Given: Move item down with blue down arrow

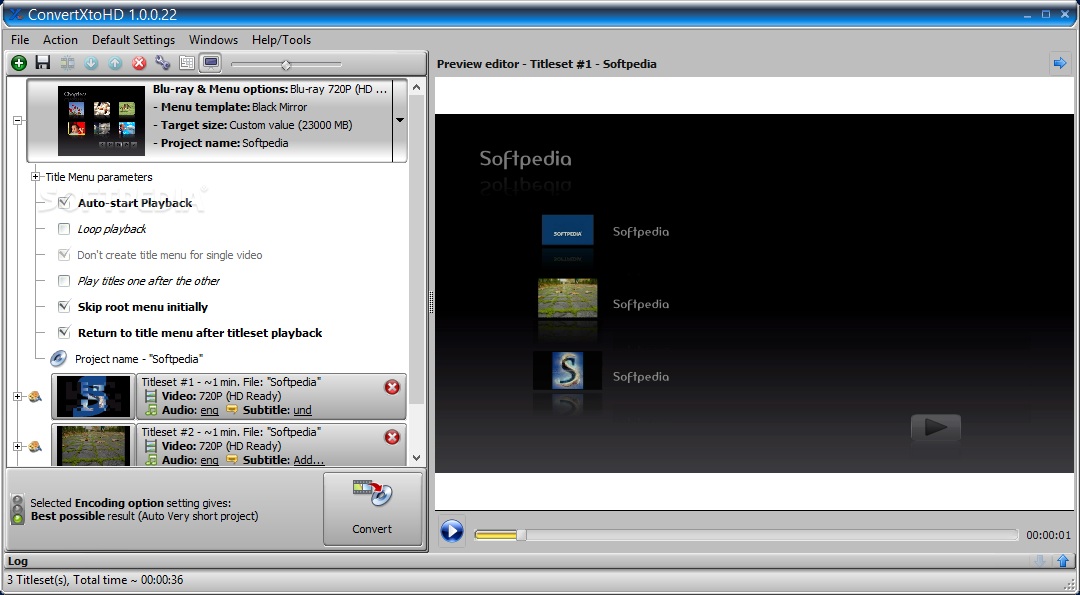Looking at the screenshot, I should click(91, 63).
